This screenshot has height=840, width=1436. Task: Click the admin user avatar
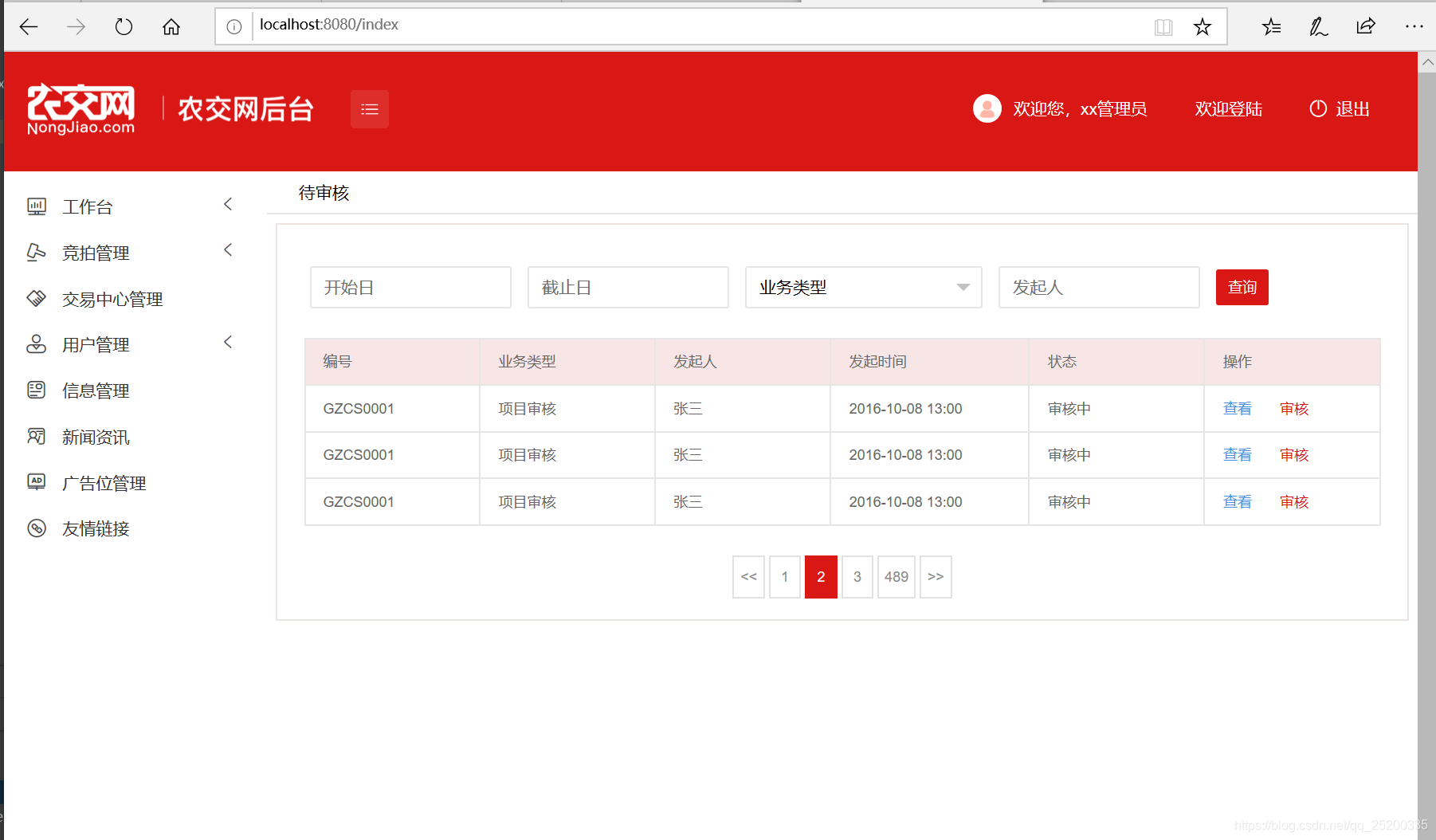point(987,108)
